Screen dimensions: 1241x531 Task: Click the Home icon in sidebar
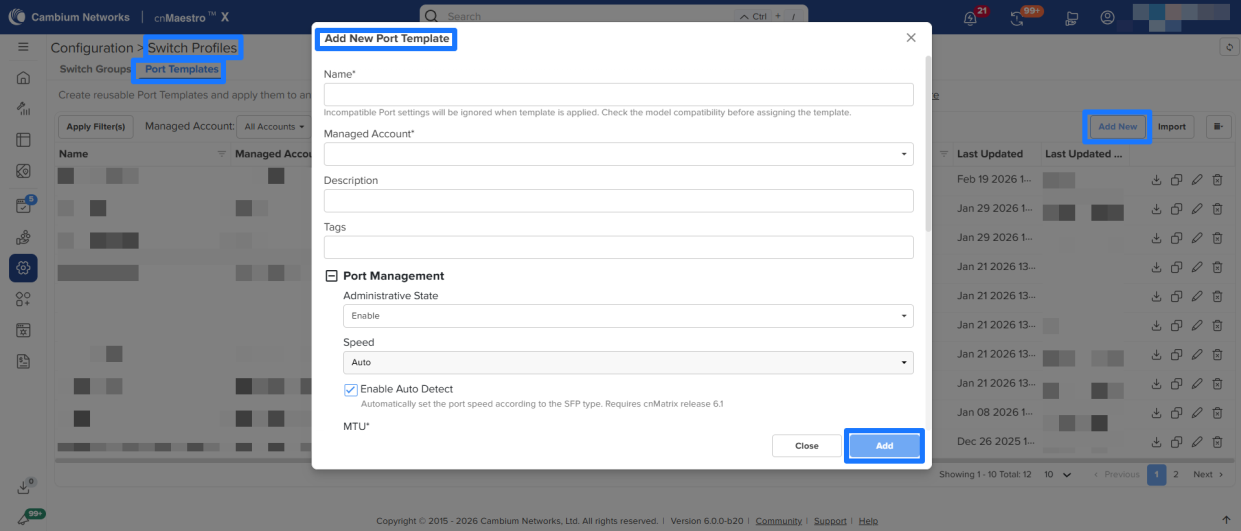tap(23, 78)
